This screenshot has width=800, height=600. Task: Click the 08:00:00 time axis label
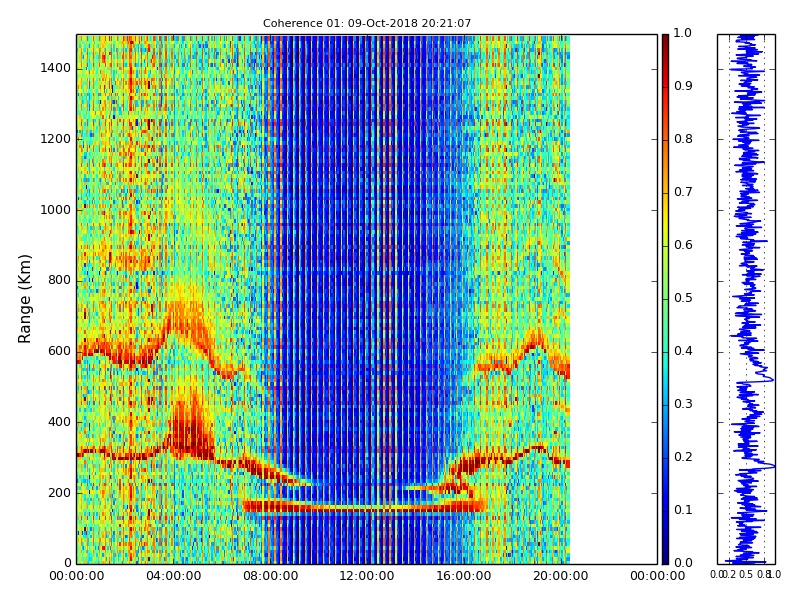(270, 576)
